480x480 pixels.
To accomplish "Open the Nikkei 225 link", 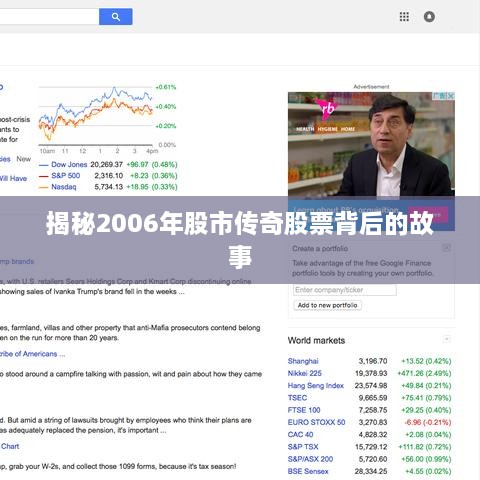I will click(305, 373).
